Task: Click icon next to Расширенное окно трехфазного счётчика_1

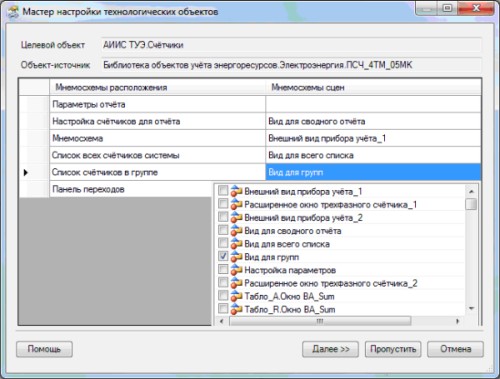Action: click(236, 204)
